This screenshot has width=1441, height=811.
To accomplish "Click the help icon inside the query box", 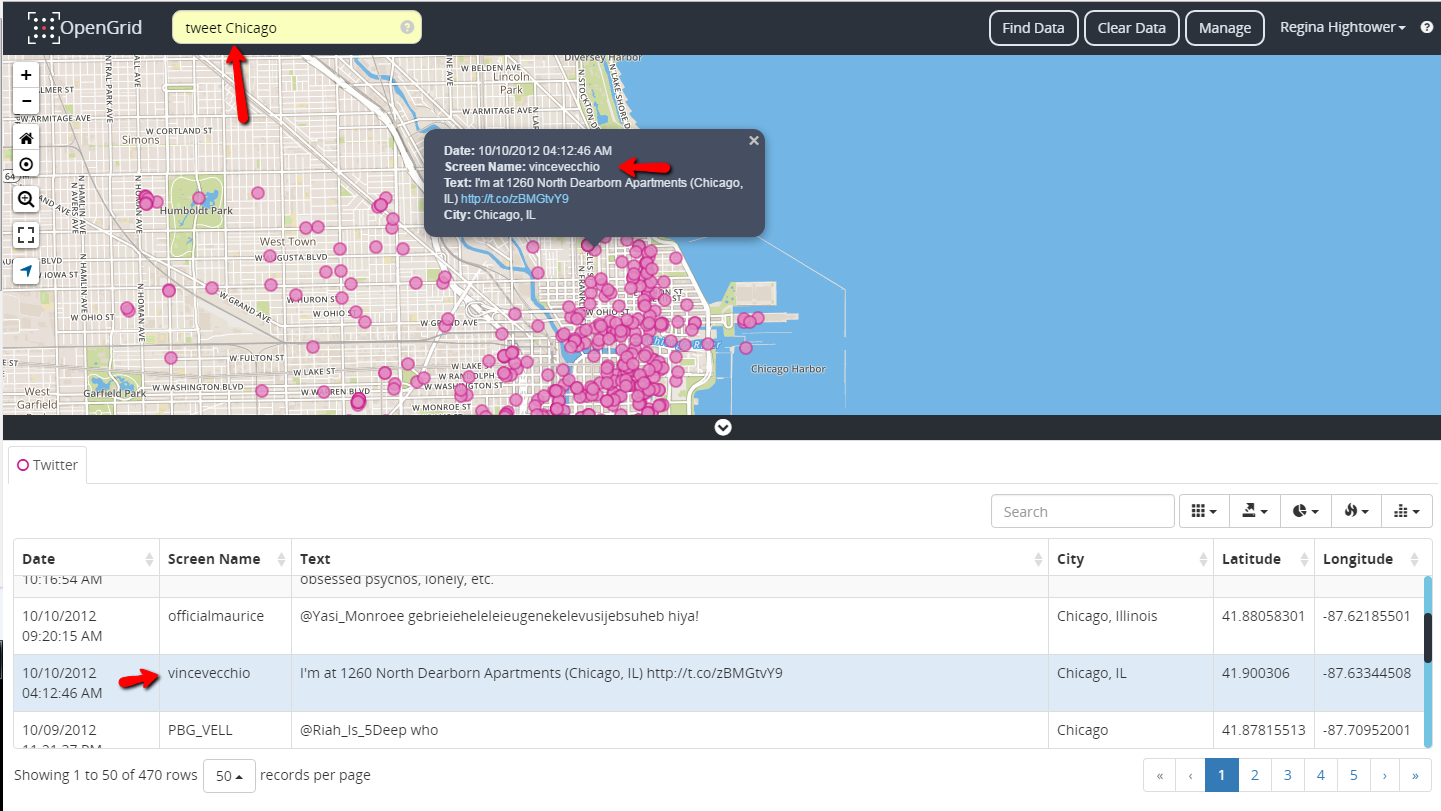I will pos(407,28).
